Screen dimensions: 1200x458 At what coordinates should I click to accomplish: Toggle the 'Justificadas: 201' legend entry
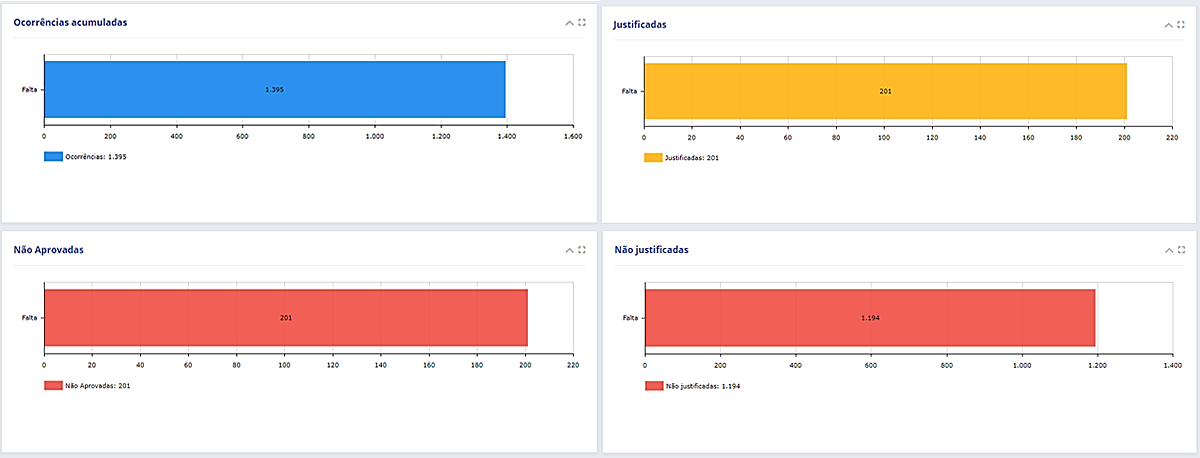[692, 157]
